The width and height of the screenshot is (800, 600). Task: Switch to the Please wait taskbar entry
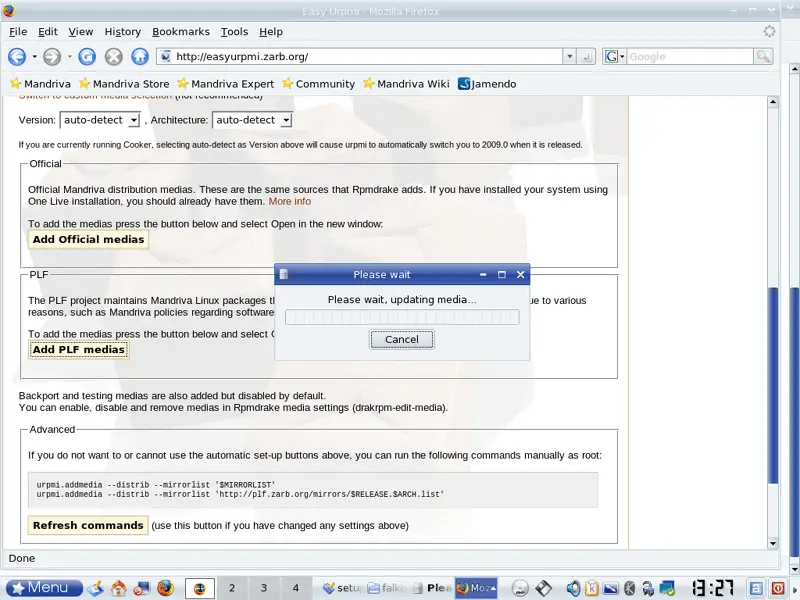[x=432, y=588]
